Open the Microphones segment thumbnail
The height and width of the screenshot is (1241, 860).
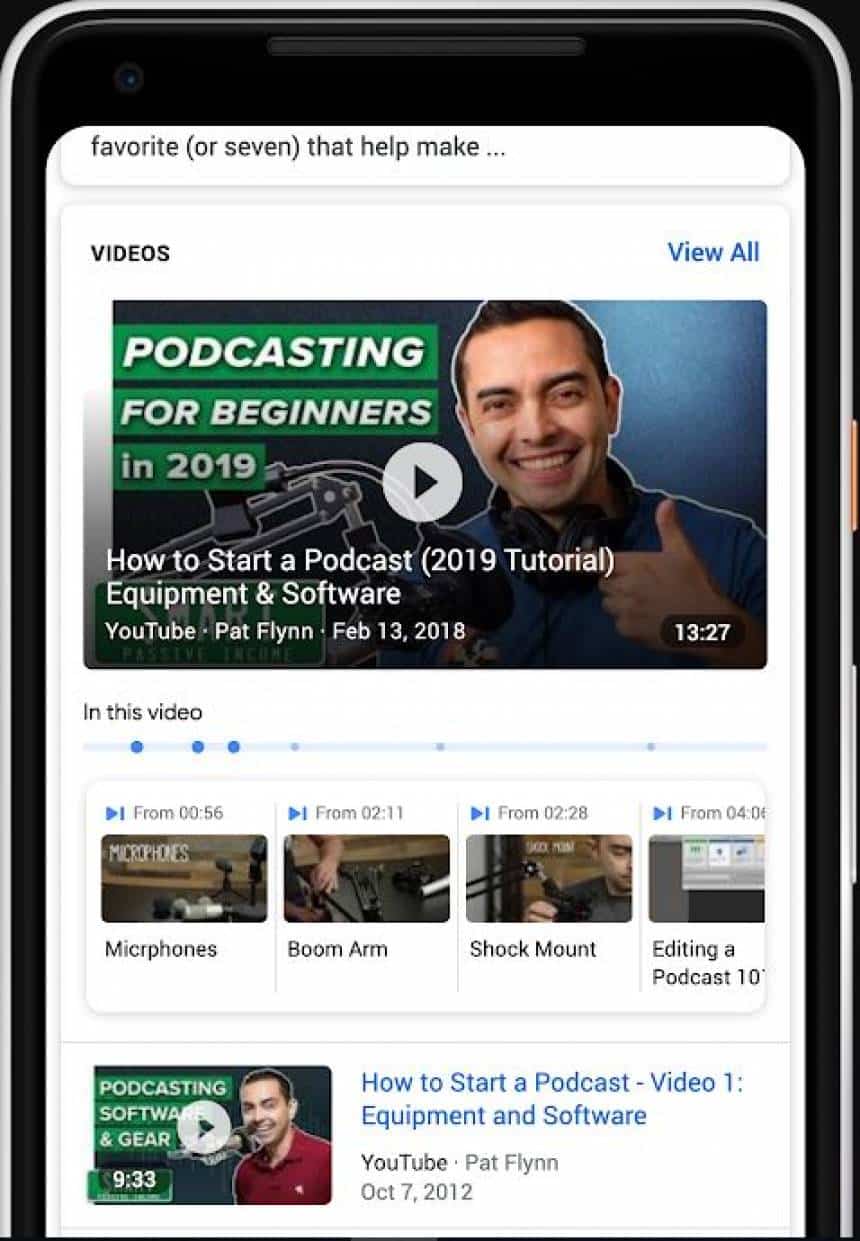point(184,878)
